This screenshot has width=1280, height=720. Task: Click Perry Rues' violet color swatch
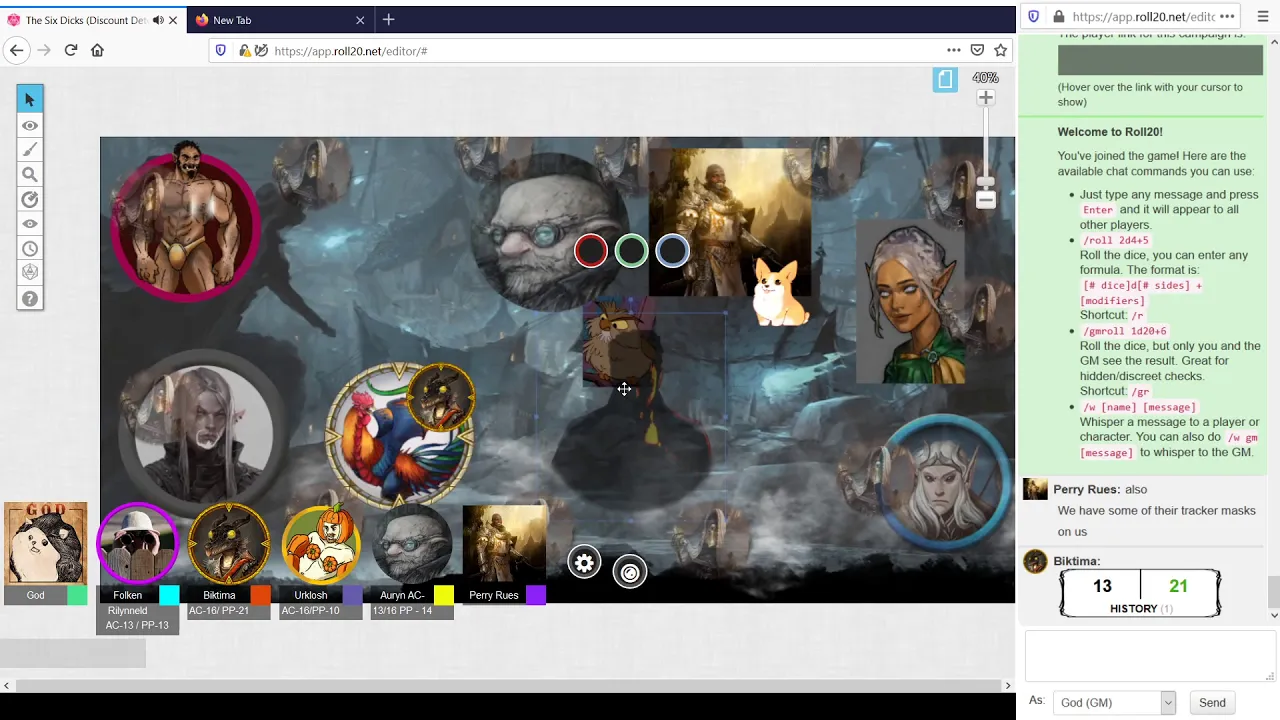pos(536,595)
